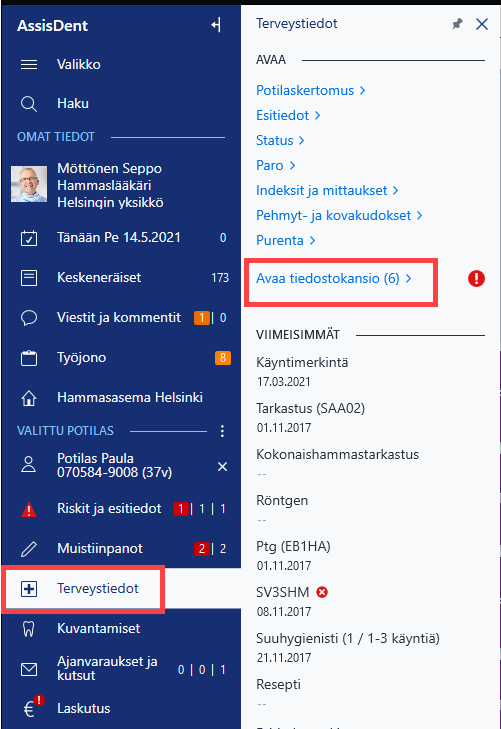Image resolution: width=501 pixels, height=729 pixels.
Task: Expand Pehmyt- ja kovakudokset chevron
Action: point(419,215)
